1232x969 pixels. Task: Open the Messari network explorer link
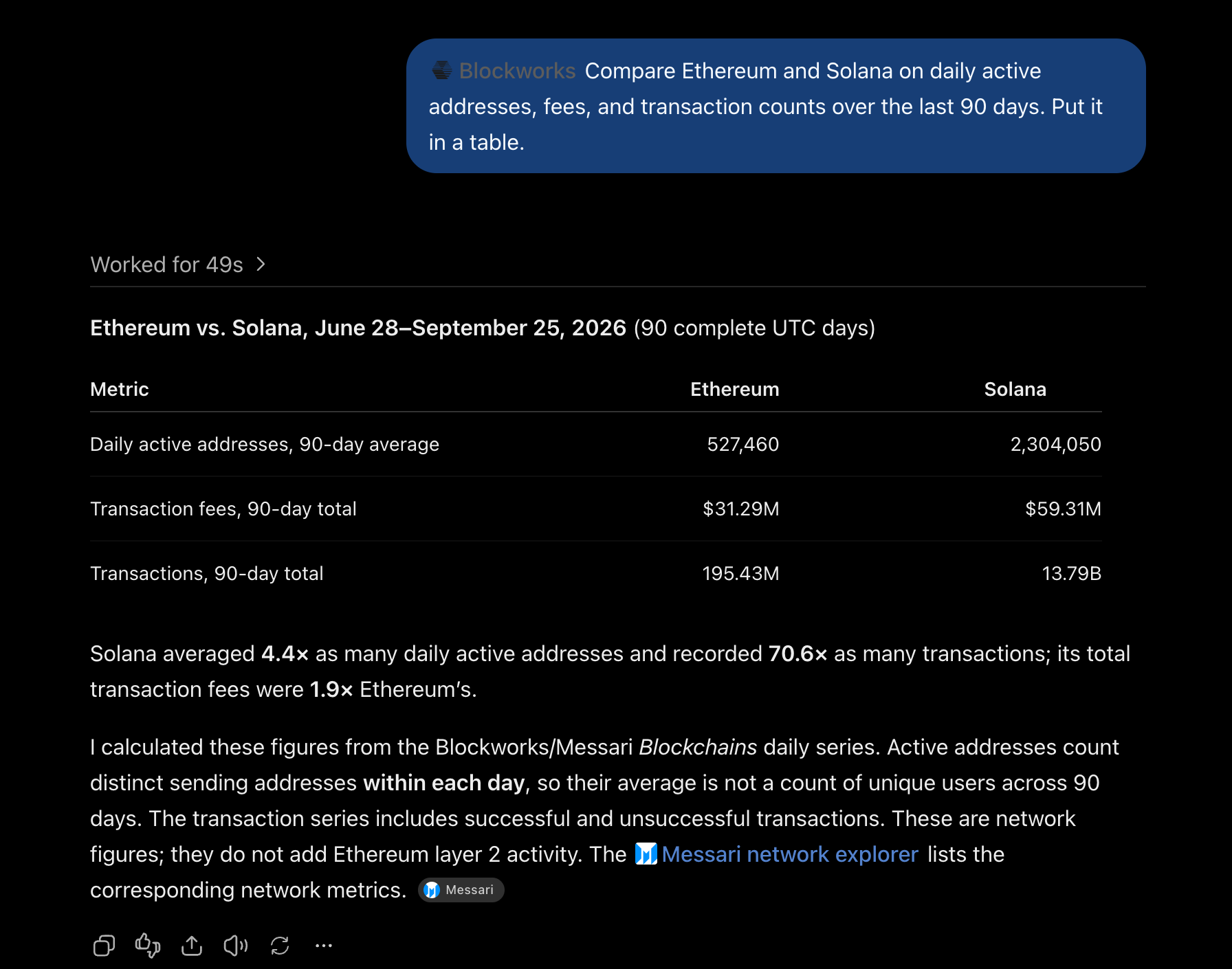(790, 854)
